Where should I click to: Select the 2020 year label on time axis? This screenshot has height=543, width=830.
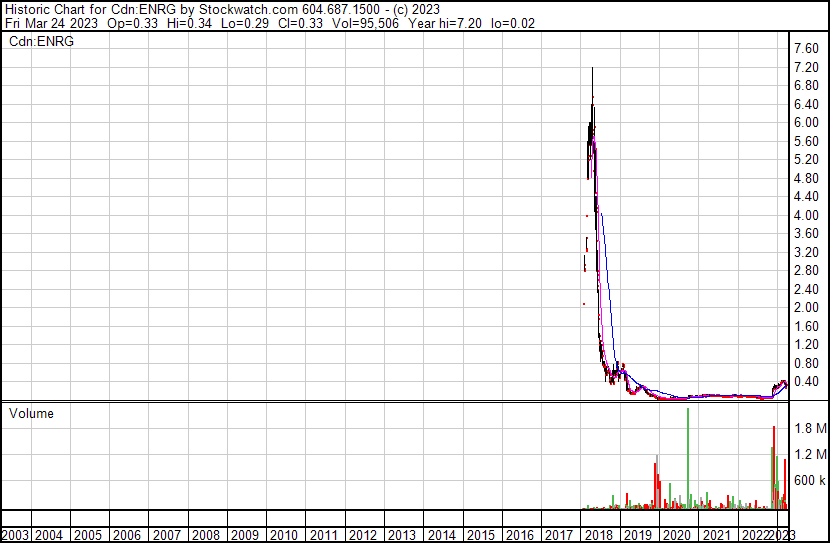(676, 535)
